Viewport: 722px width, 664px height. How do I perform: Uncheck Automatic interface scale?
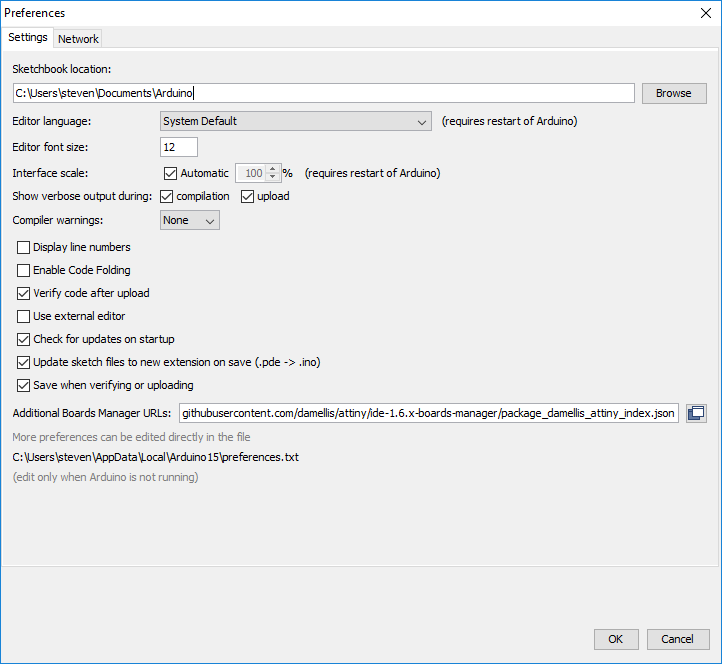click(x=170, y=173)
